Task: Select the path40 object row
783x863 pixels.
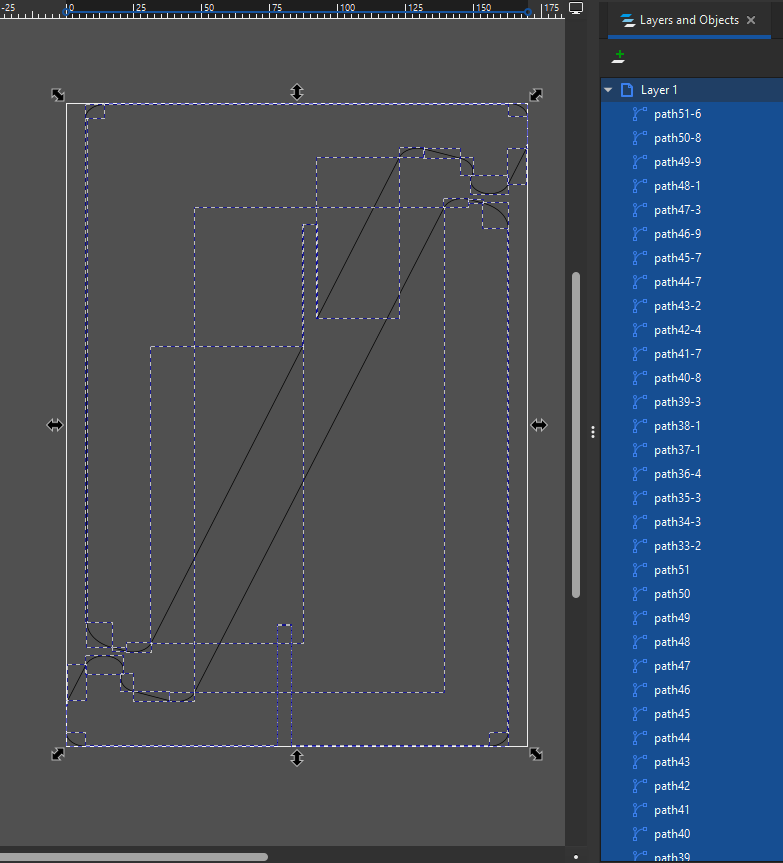Action: (671, 834)
